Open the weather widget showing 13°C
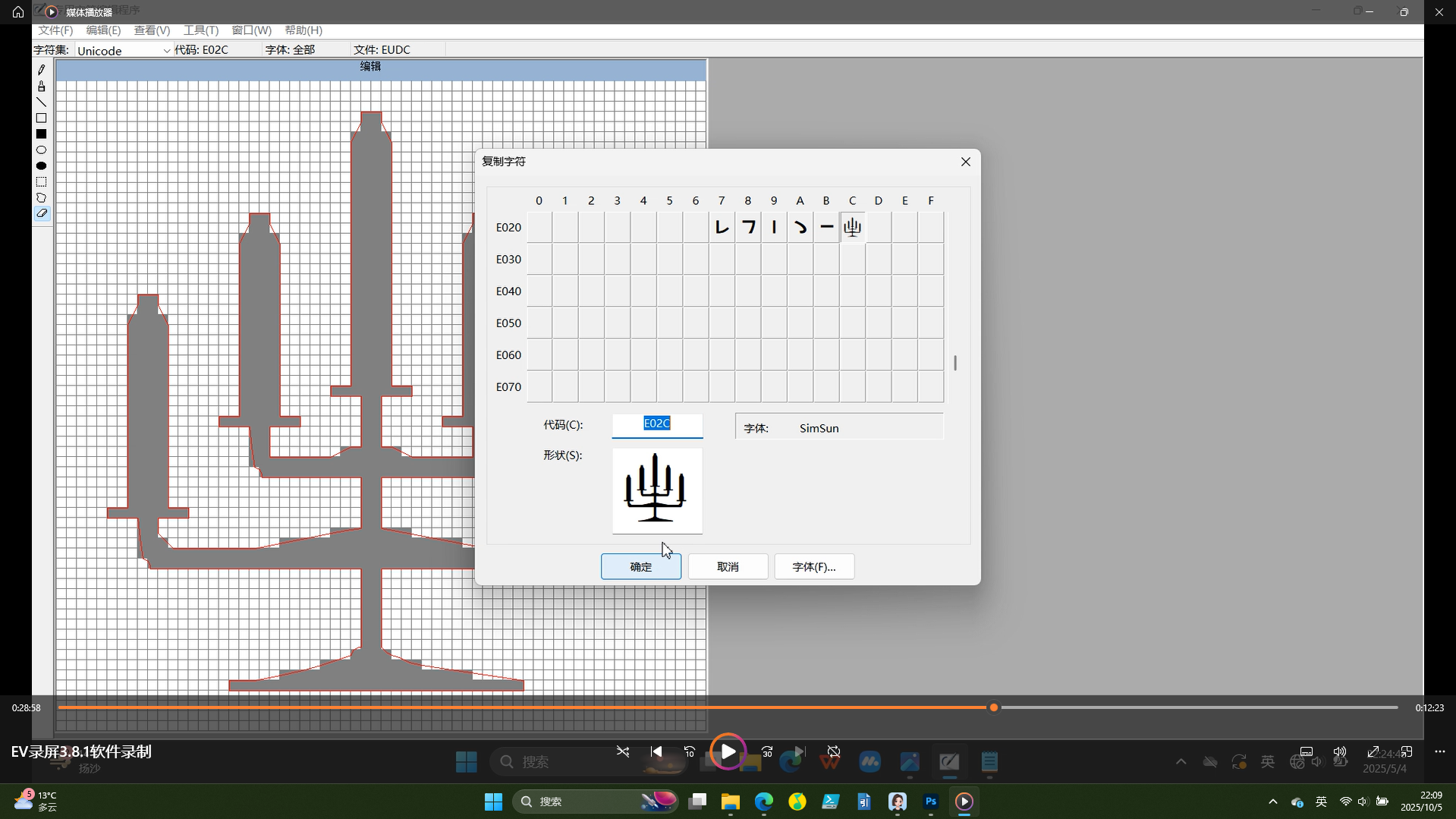The height and width of the screenshot is (819, 1456). pyautogui.click(x=36, y=802)
